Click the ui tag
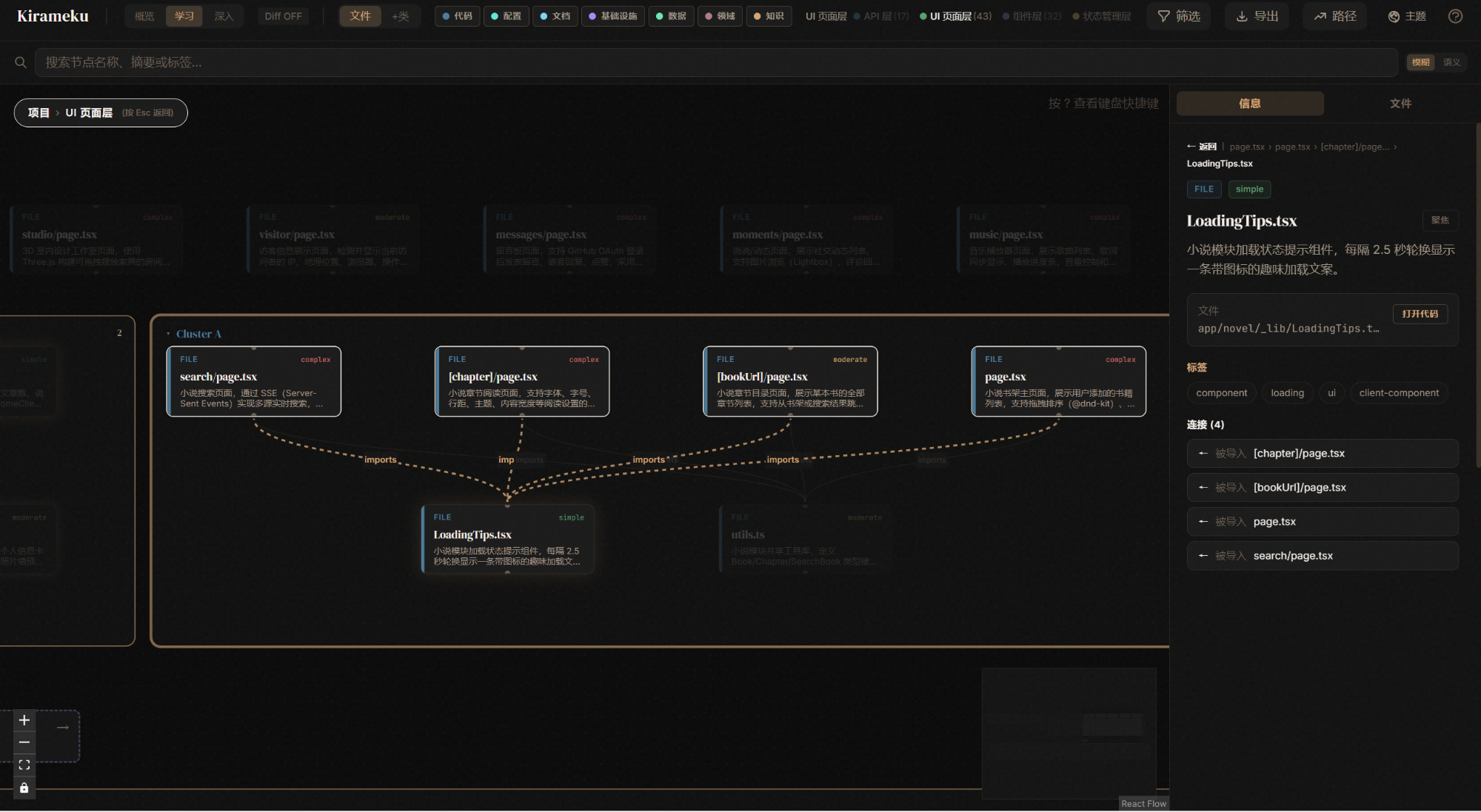 1331,393
